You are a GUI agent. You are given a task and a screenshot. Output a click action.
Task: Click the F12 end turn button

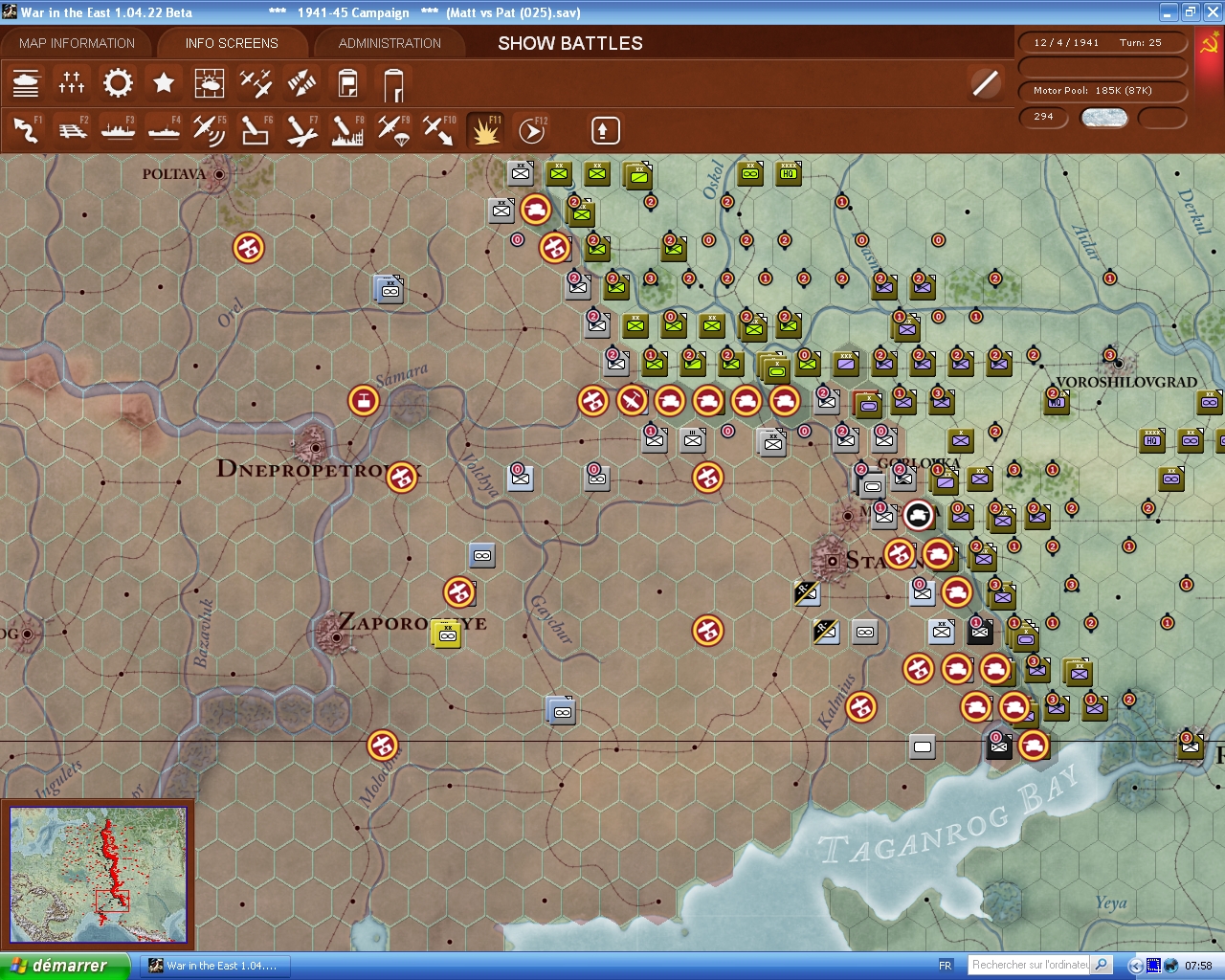[531, 129]
